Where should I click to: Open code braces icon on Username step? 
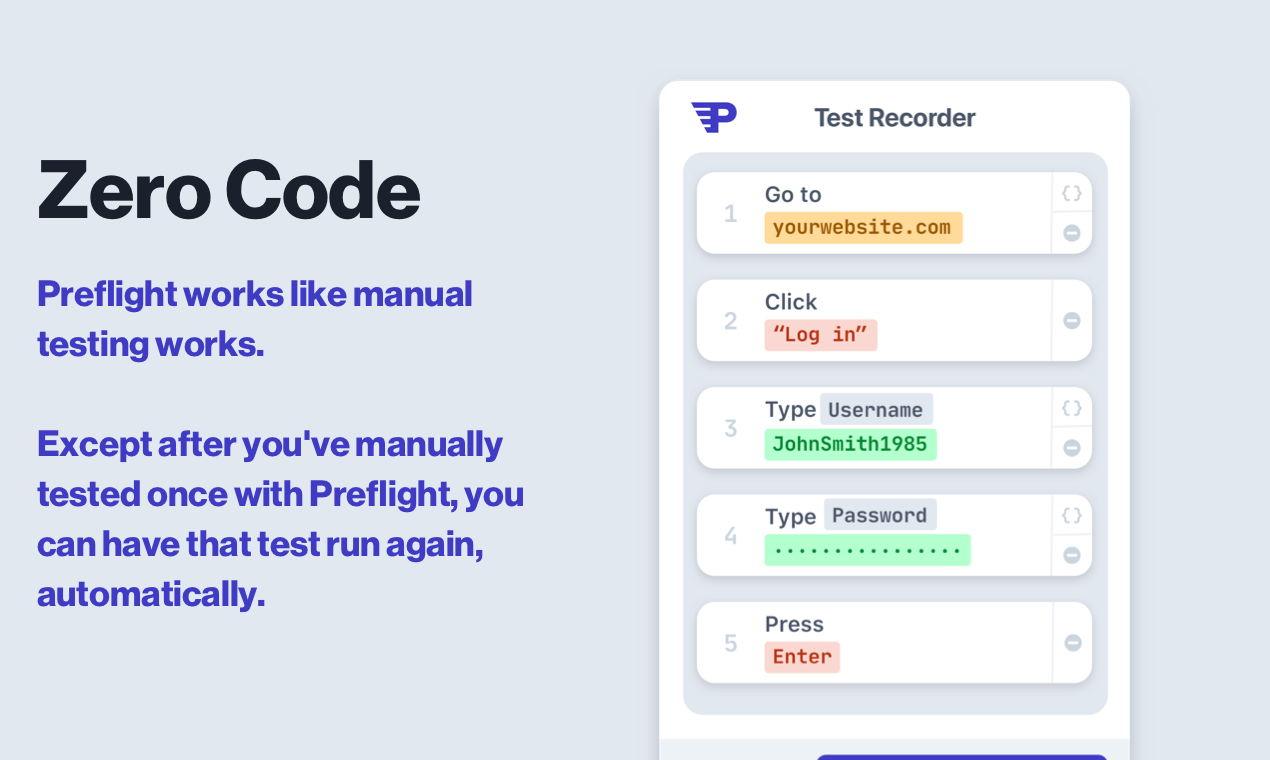pos(1071,408)
